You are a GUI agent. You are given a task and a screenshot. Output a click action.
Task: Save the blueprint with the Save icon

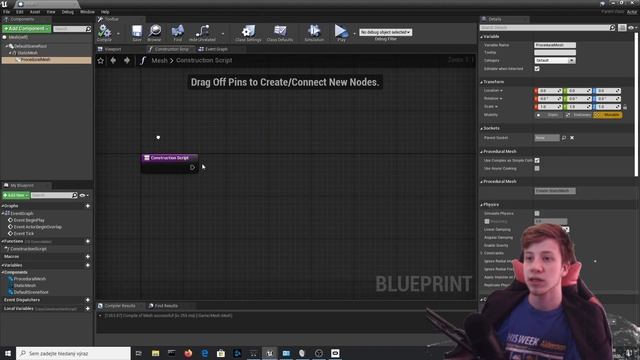point(137,33)
